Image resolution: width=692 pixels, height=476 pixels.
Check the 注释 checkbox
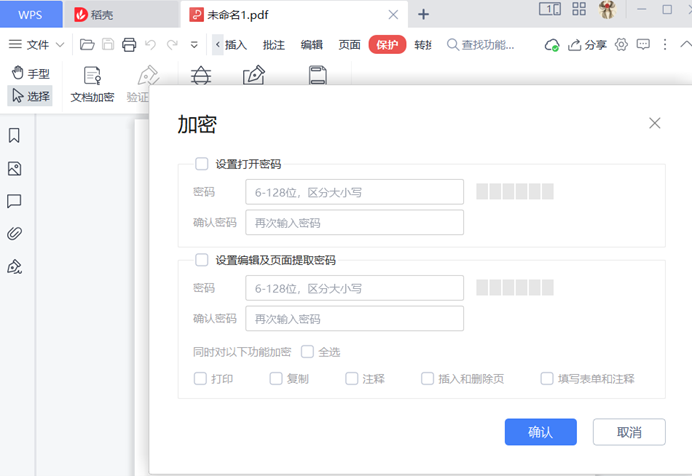(352, 379)
